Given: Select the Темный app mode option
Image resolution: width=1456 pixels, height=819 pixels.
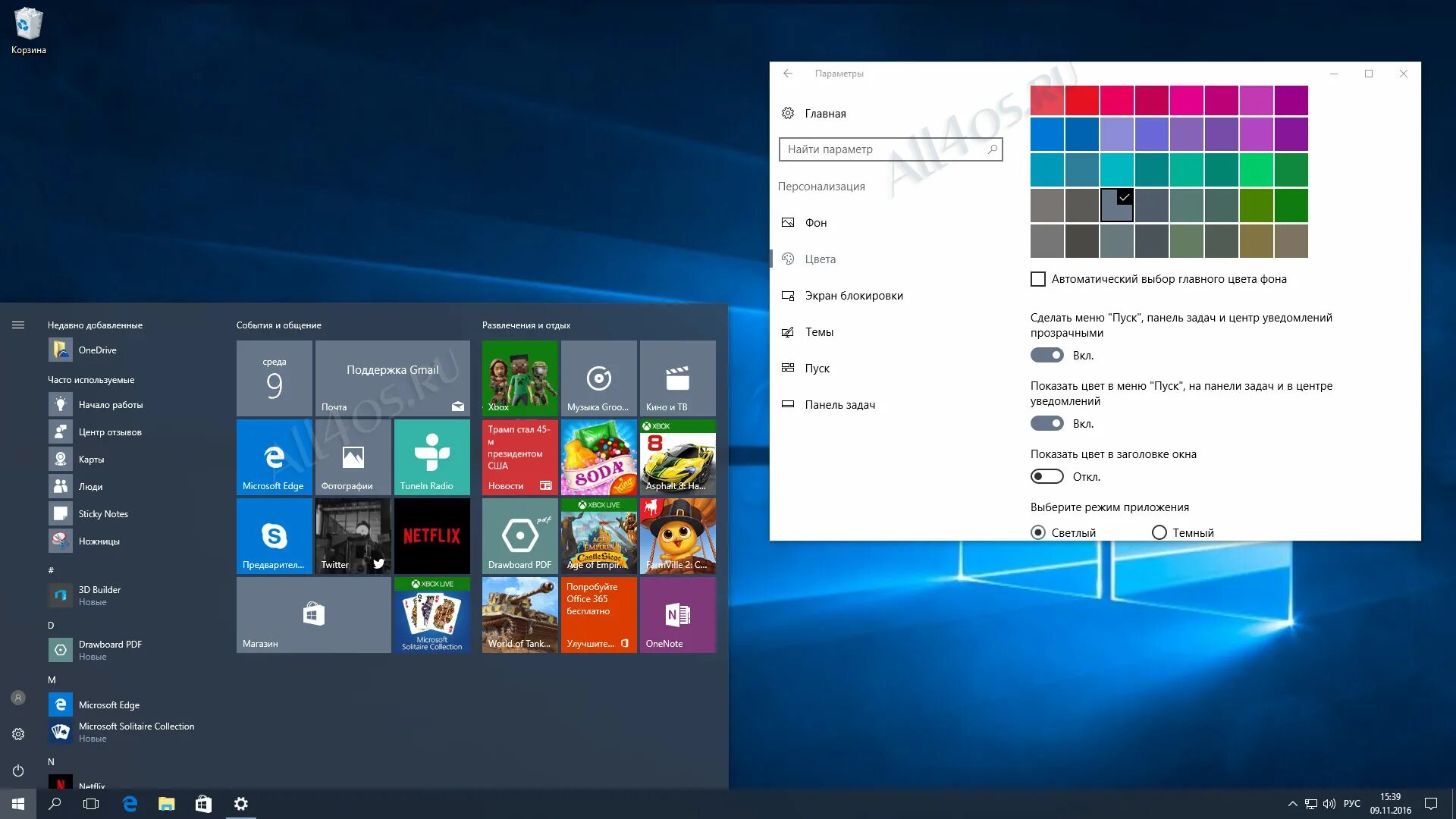Looking at the screenshot, I should (x=1159, y=532).
